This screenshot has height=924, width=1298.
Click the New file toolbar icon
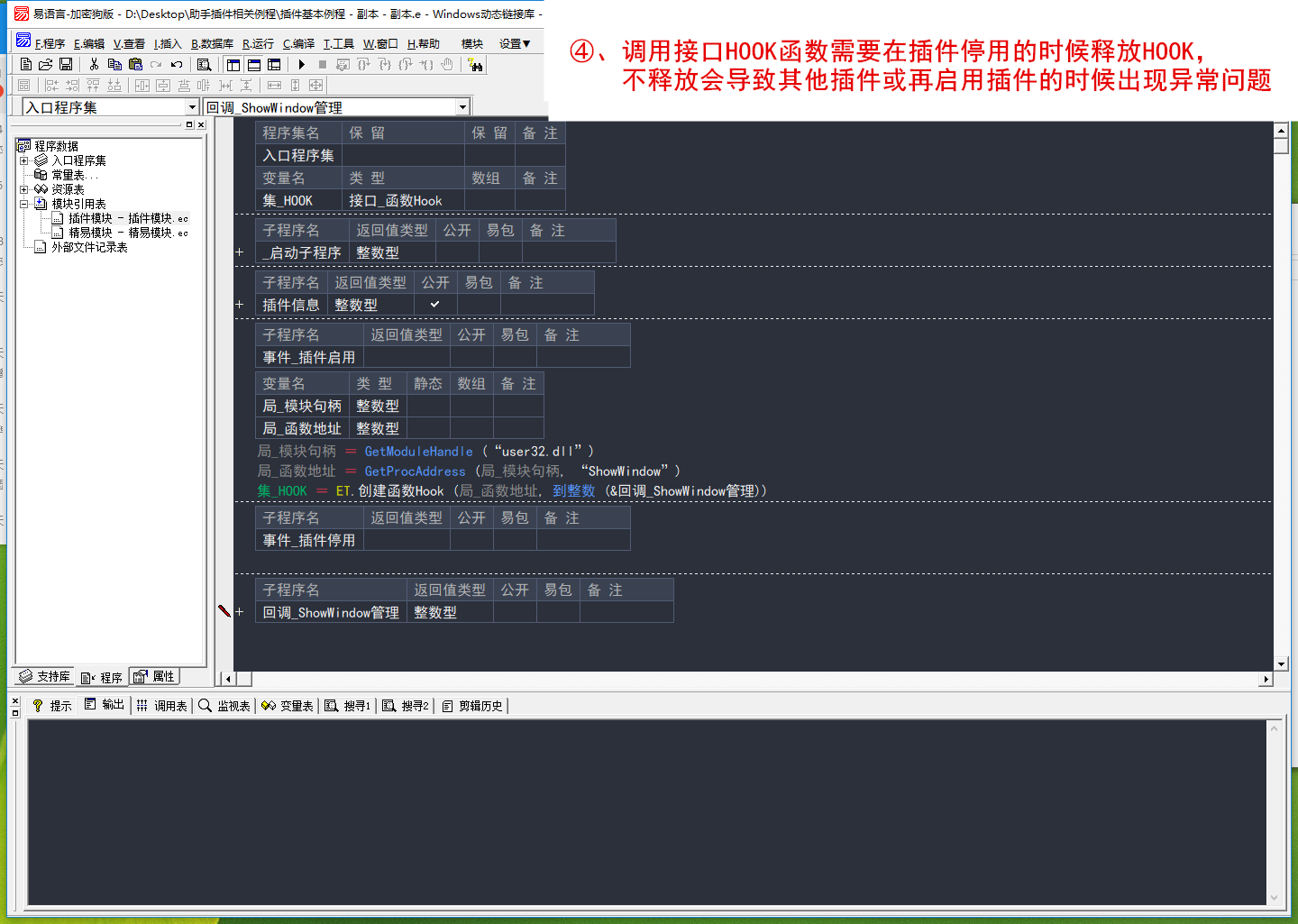26,64
